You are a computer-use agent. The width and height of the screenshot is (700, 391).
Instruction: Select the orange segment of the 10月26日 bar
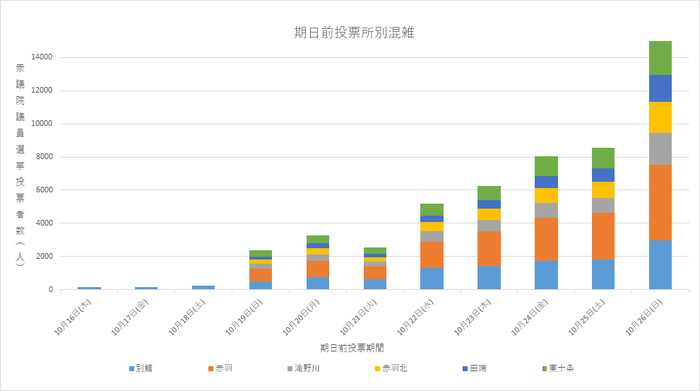[660, 203]
